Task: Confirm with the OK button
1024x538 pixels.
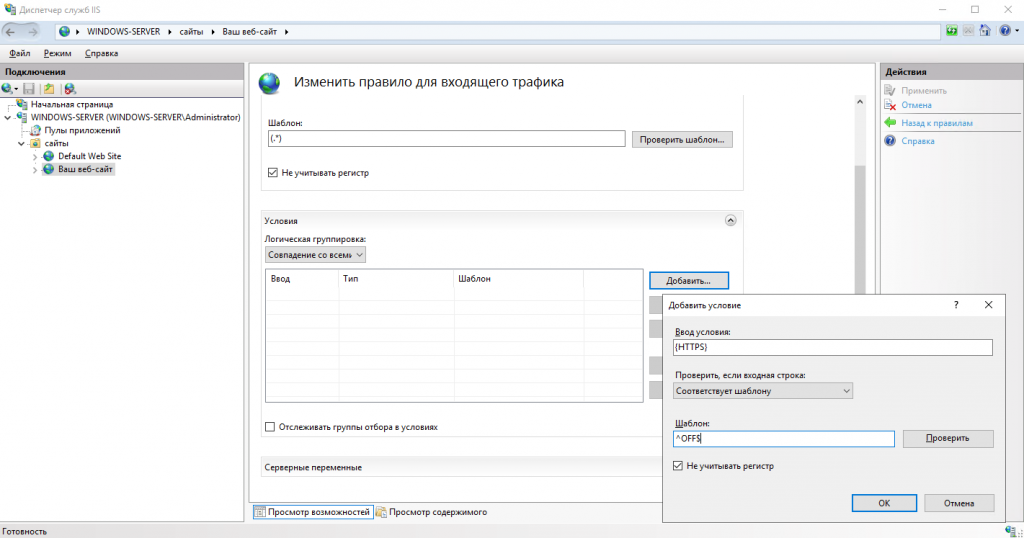Action: coord(884,503)
